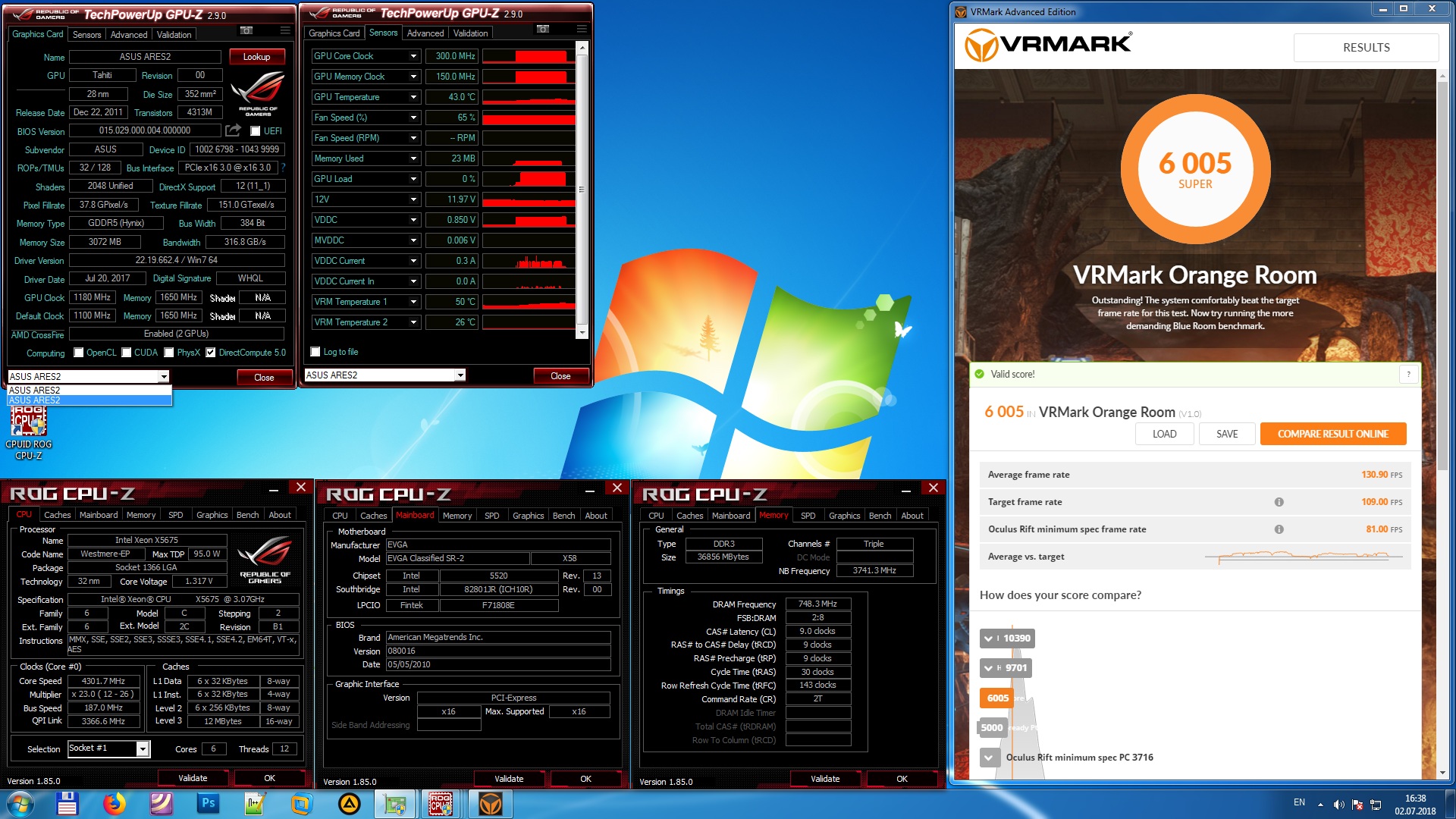
Task: Open Graphics Card tab in GPU-Z Sensors window
Action: click(x=334, y=33)
